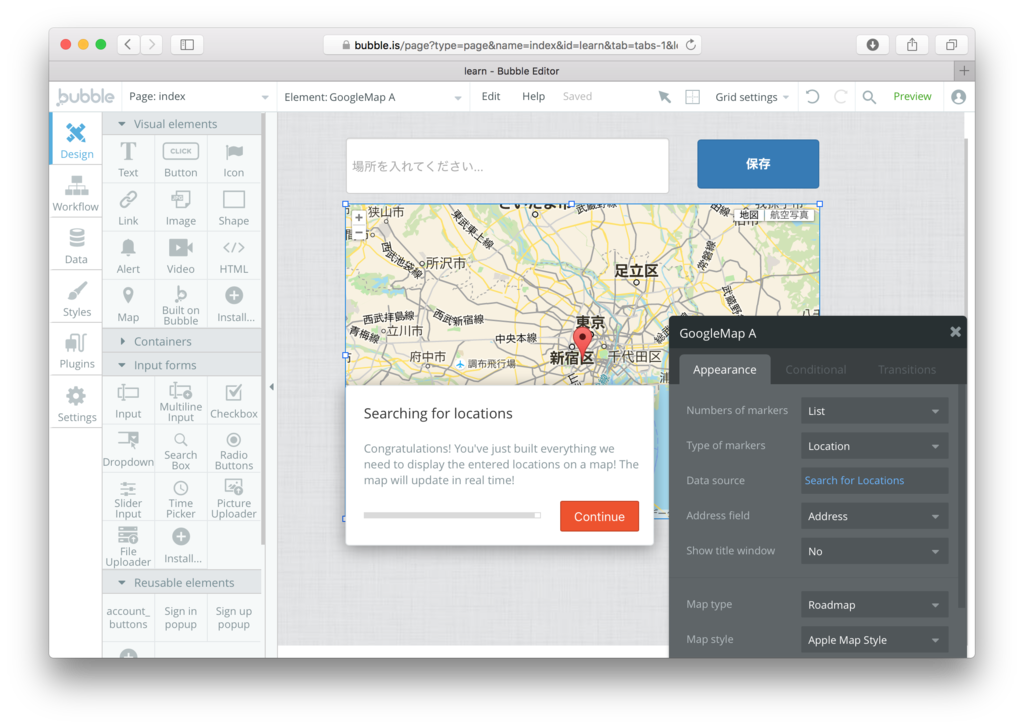
Task: Select the Button visual element
Action: tap(180, 159)
